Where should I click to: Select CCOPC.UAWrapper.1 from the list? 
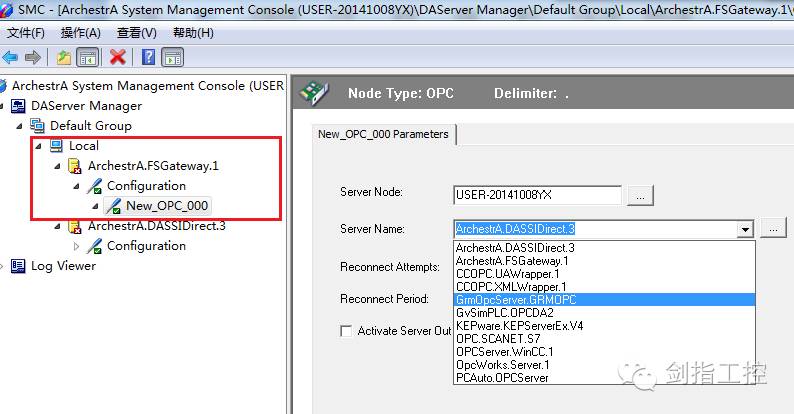pos(604,274)
